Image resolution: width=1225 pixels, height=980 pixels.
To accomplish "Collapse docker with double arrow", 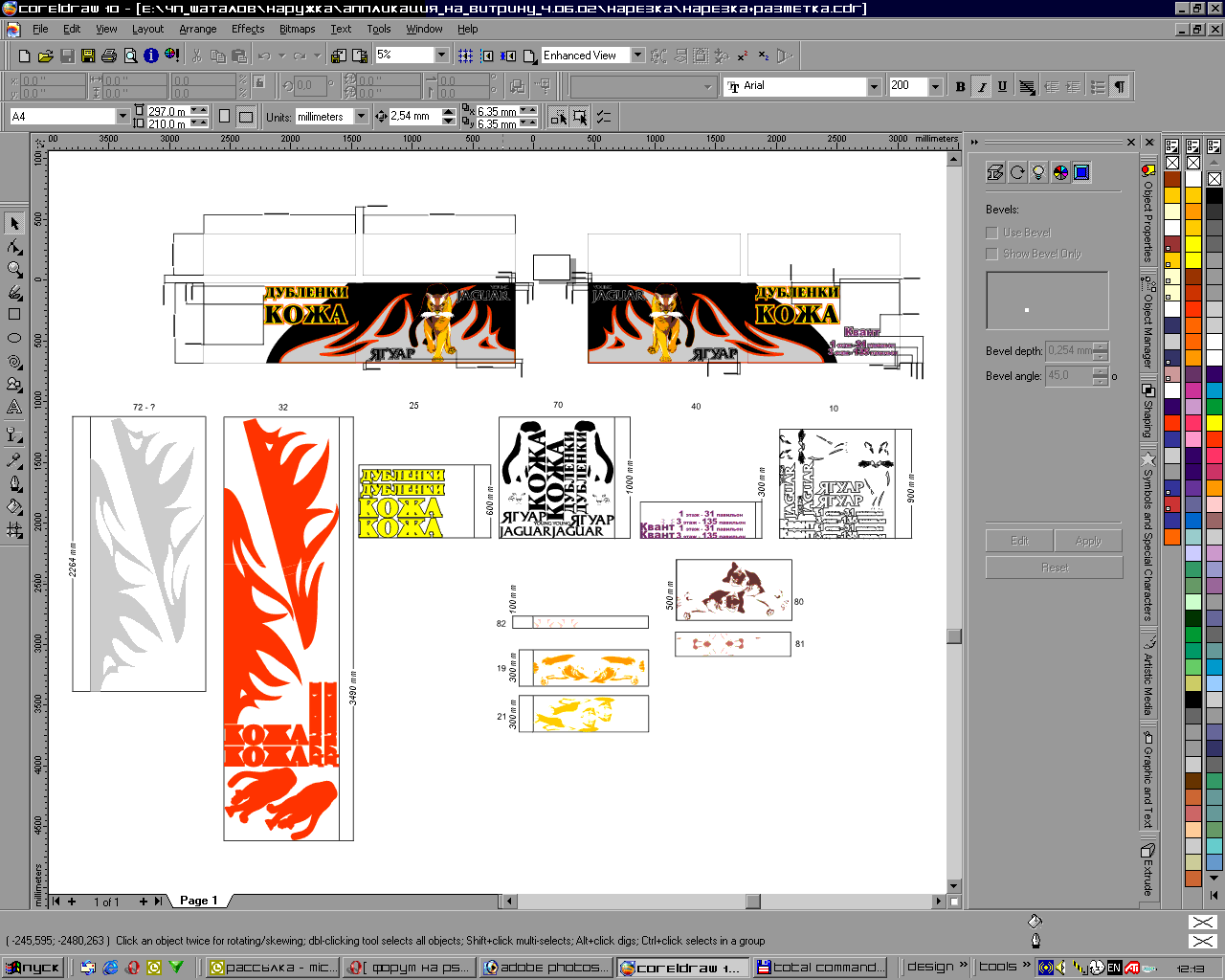I will click(x=975, y=142).
